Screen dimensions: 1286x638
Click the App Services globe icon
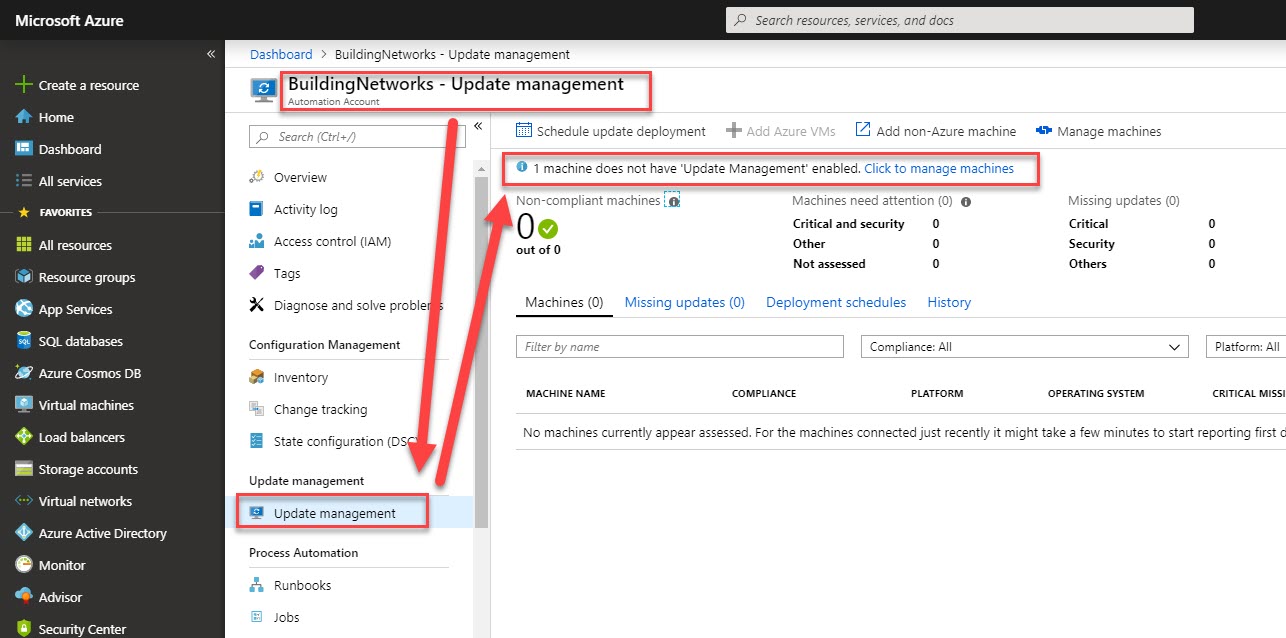(x=24, y=309)
